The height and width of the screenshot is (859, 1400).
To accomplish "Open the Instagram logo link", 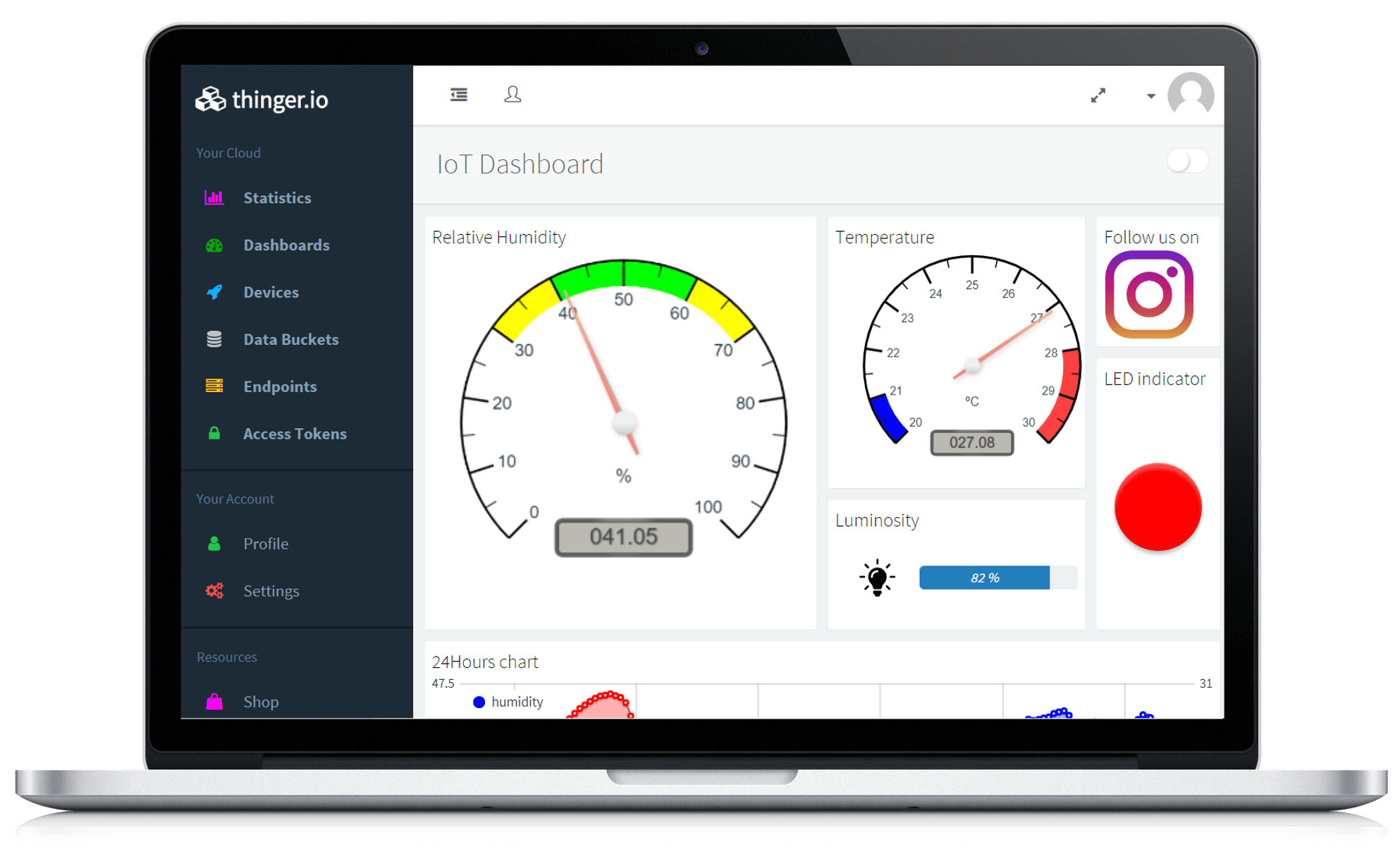I will click(1149, 295).
